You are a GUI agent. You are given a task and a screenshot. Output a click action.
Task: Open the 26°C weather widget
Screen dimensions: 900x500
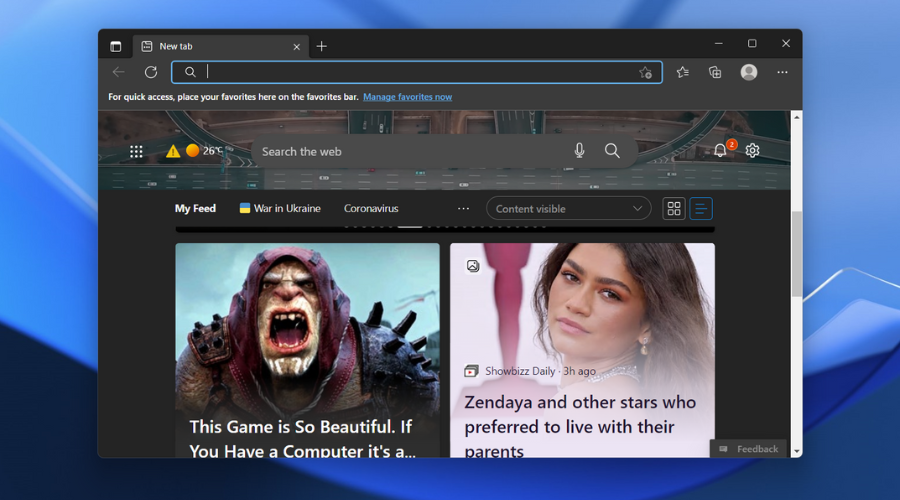tap(204, 150)
